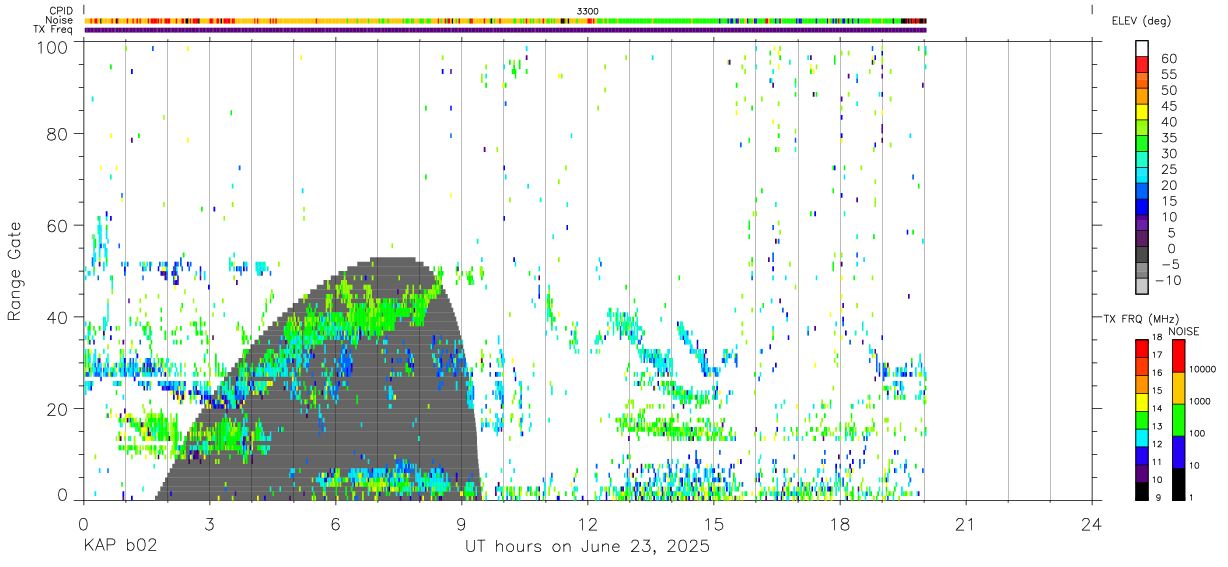The height and width of the screenshot is (567, 1228).
Task: Click the red segment of NOISE colorbar
Action: point(1179,356)
